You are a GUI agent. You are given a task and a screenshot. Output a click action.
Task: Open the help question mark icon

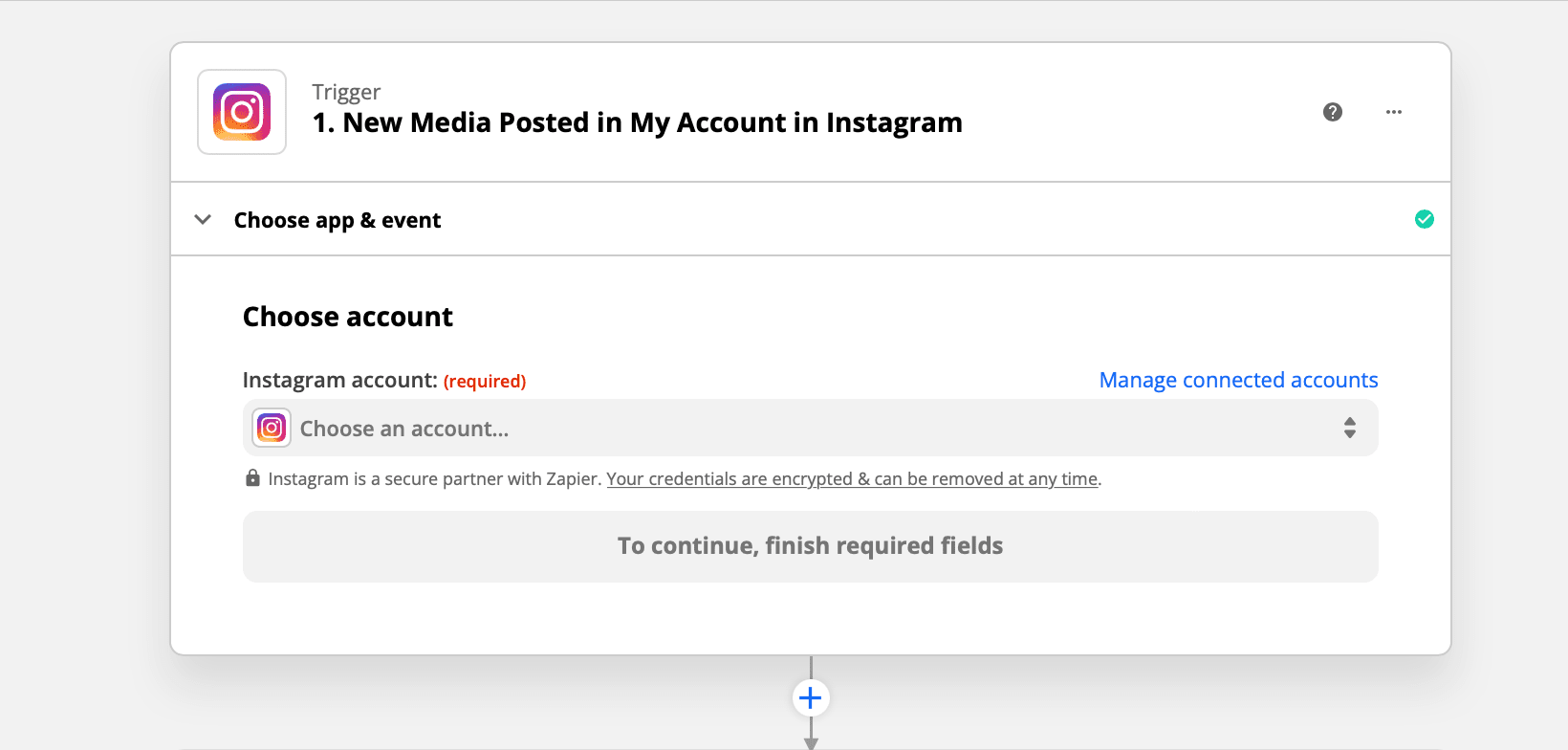coord(1333,112)
